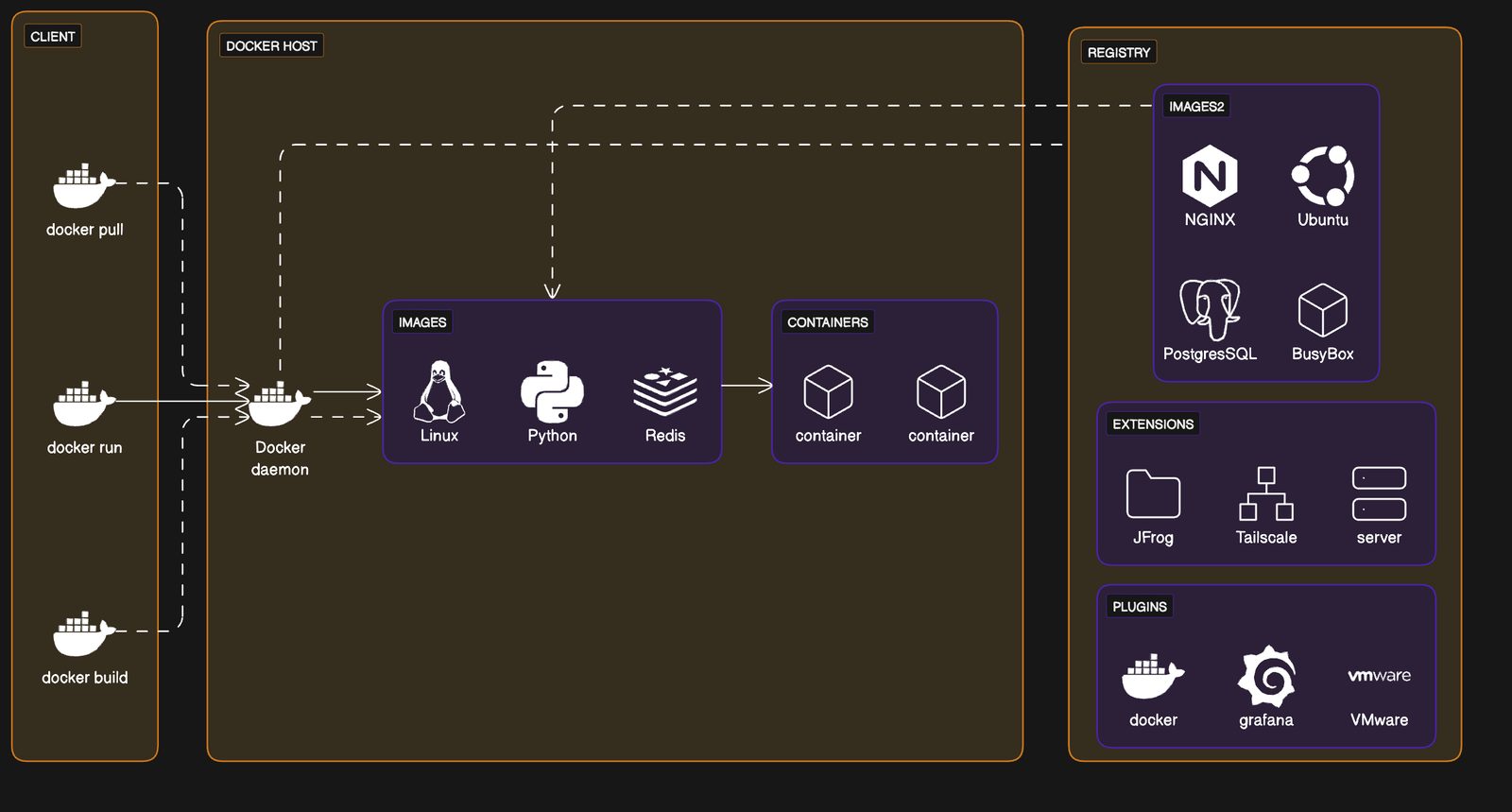The height and width of the screenshot is (812, 1512).
Task: Select the Python logo icon
Action: (552, 391)
